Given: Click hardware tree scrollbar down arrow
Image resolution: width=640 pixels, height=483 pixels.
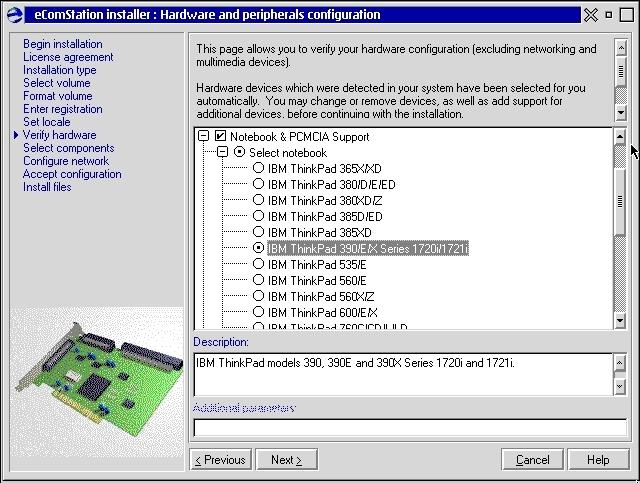Looking at the screenshot, I should pos(620,321).
